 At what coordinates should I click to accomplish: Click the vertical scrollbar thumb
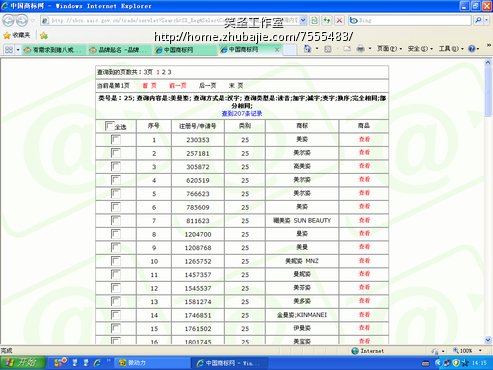tap(488, 92)
